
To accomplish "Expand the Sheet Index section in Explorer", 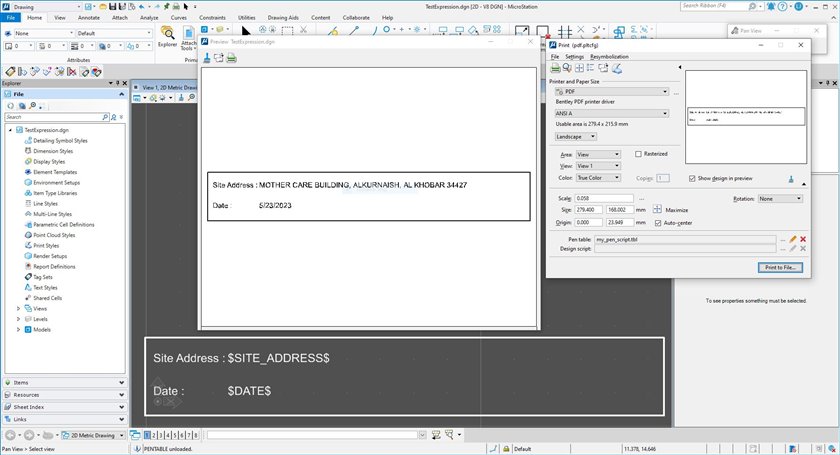I will [x=65, y=407].
